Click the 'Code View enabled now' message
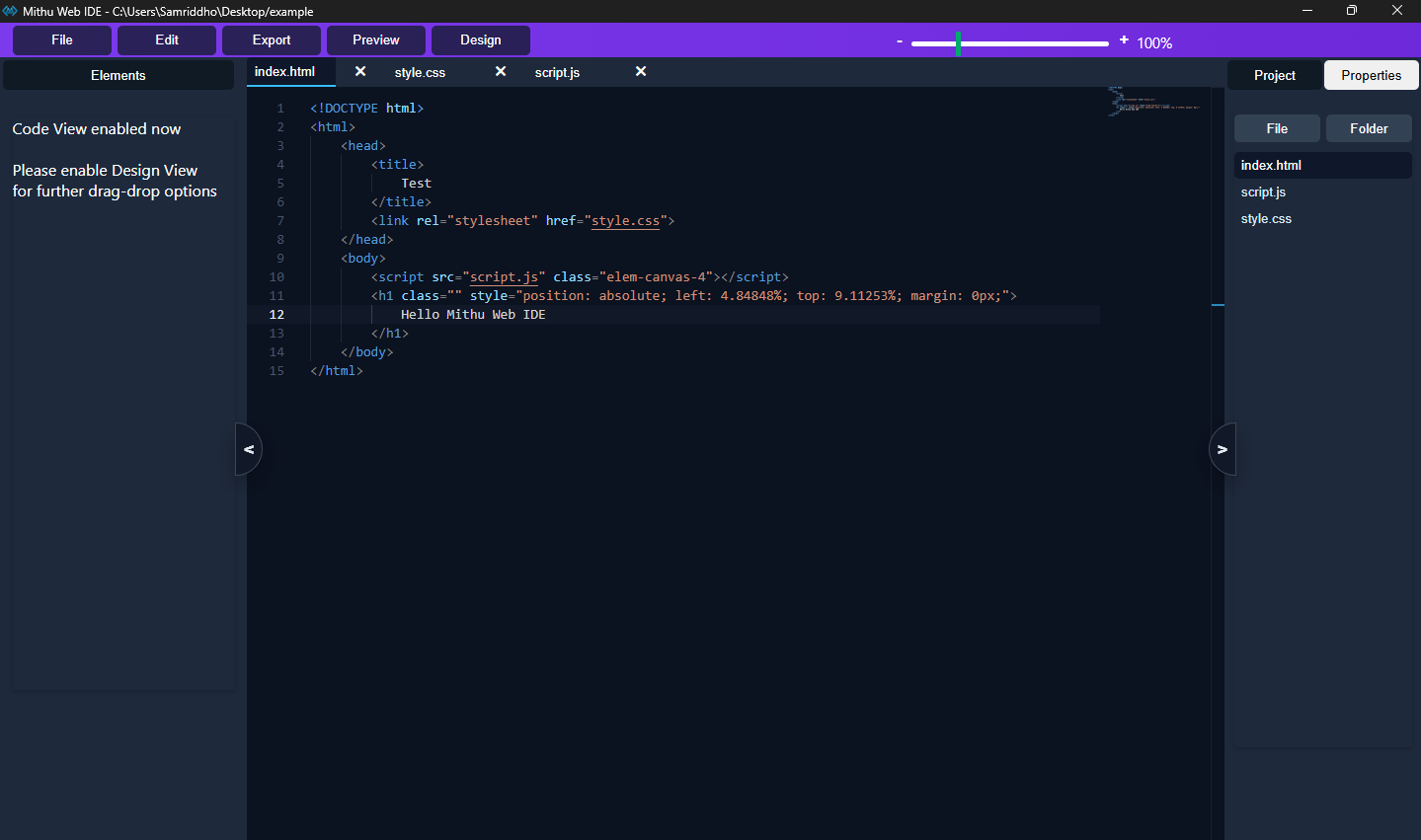The height and width of the screenshot is (840, 1421). coord(97,129)
